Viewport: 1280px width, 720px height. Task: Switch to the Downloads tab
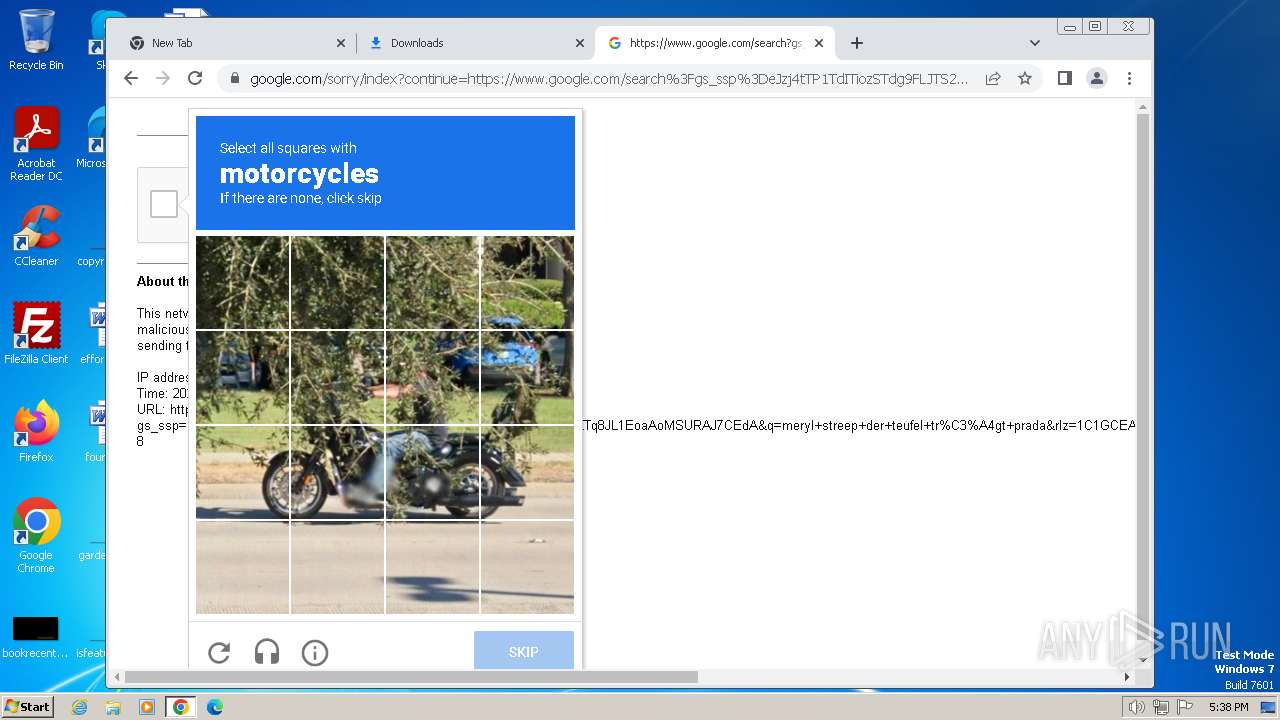pos(475,43)
